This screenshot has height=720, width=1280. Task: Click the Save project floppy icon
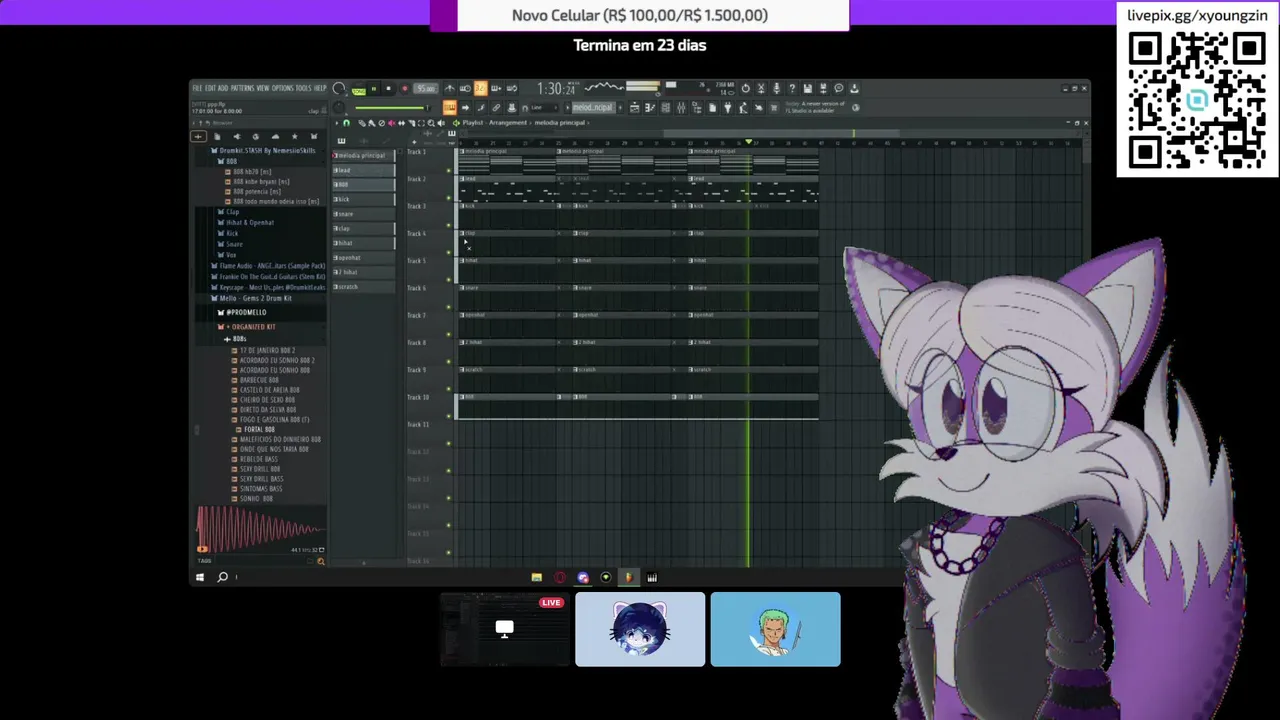(808, 88)
